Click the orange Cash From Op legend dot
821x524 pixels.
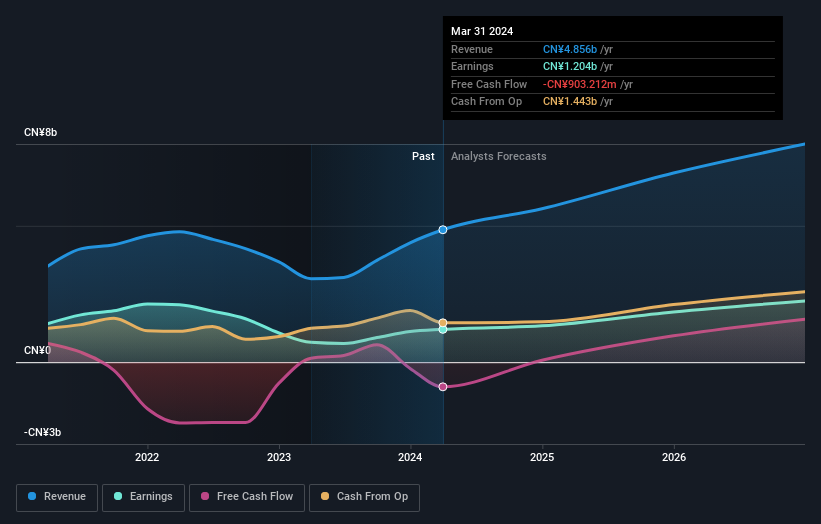pos(325,496)
